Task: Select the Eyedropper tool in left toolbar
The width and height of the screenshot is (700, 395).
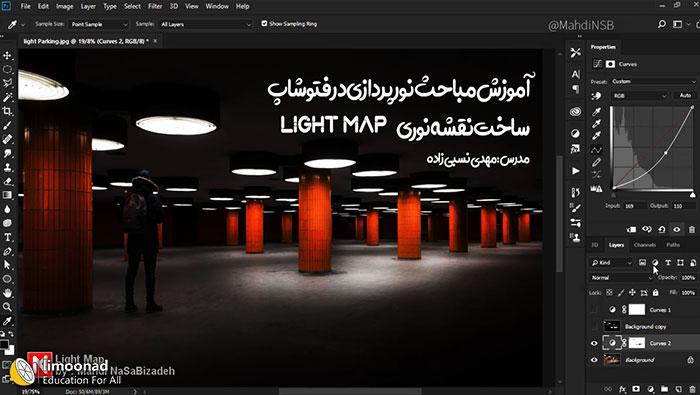Action: point(8,321)
